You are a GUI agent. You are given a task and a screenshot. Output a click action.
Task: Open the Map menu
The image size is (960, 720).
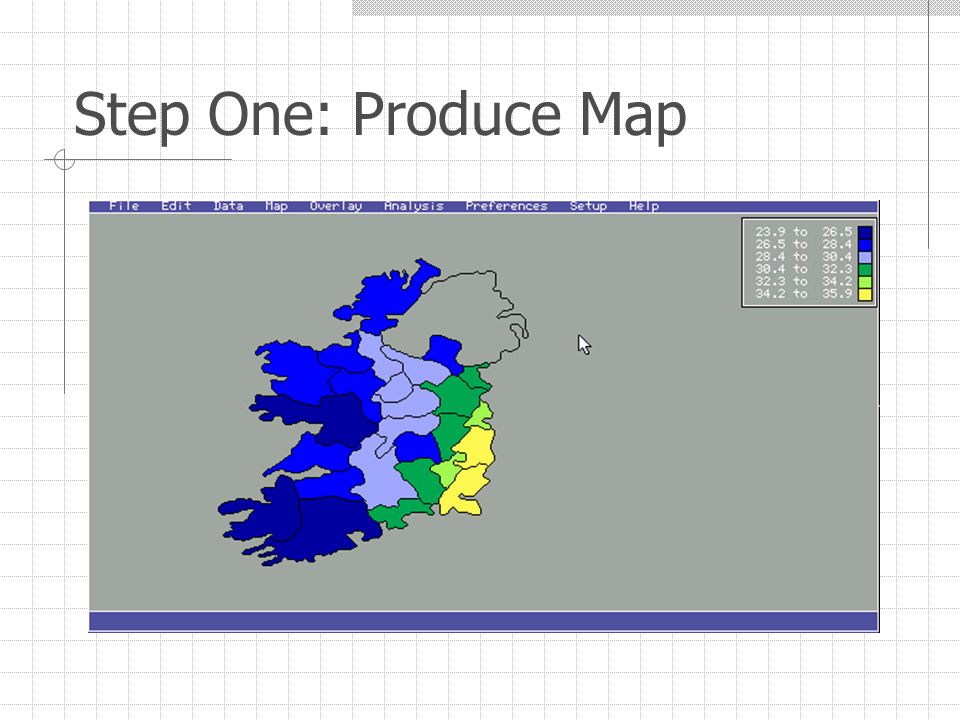277,206
